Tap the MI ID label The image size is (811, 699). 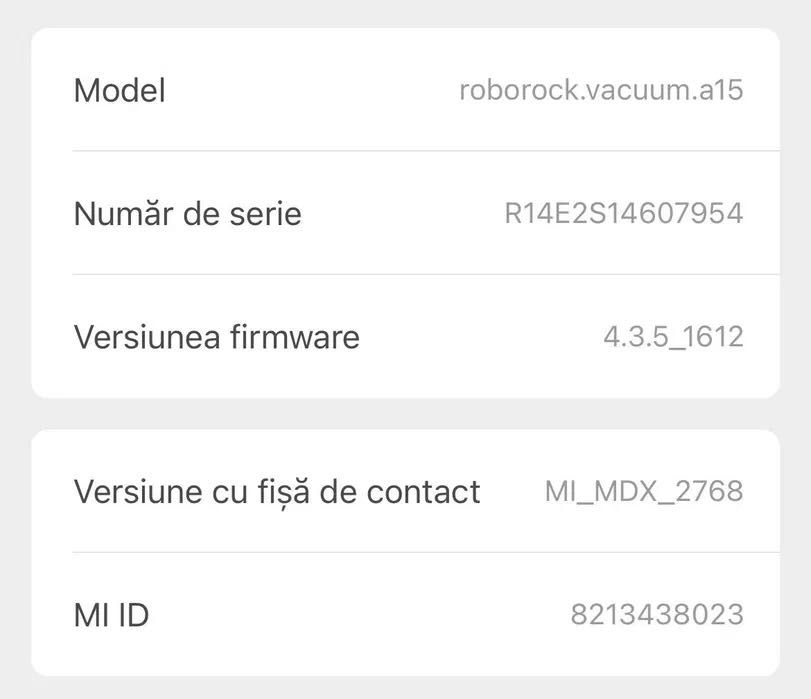click(x=111, y=614)
